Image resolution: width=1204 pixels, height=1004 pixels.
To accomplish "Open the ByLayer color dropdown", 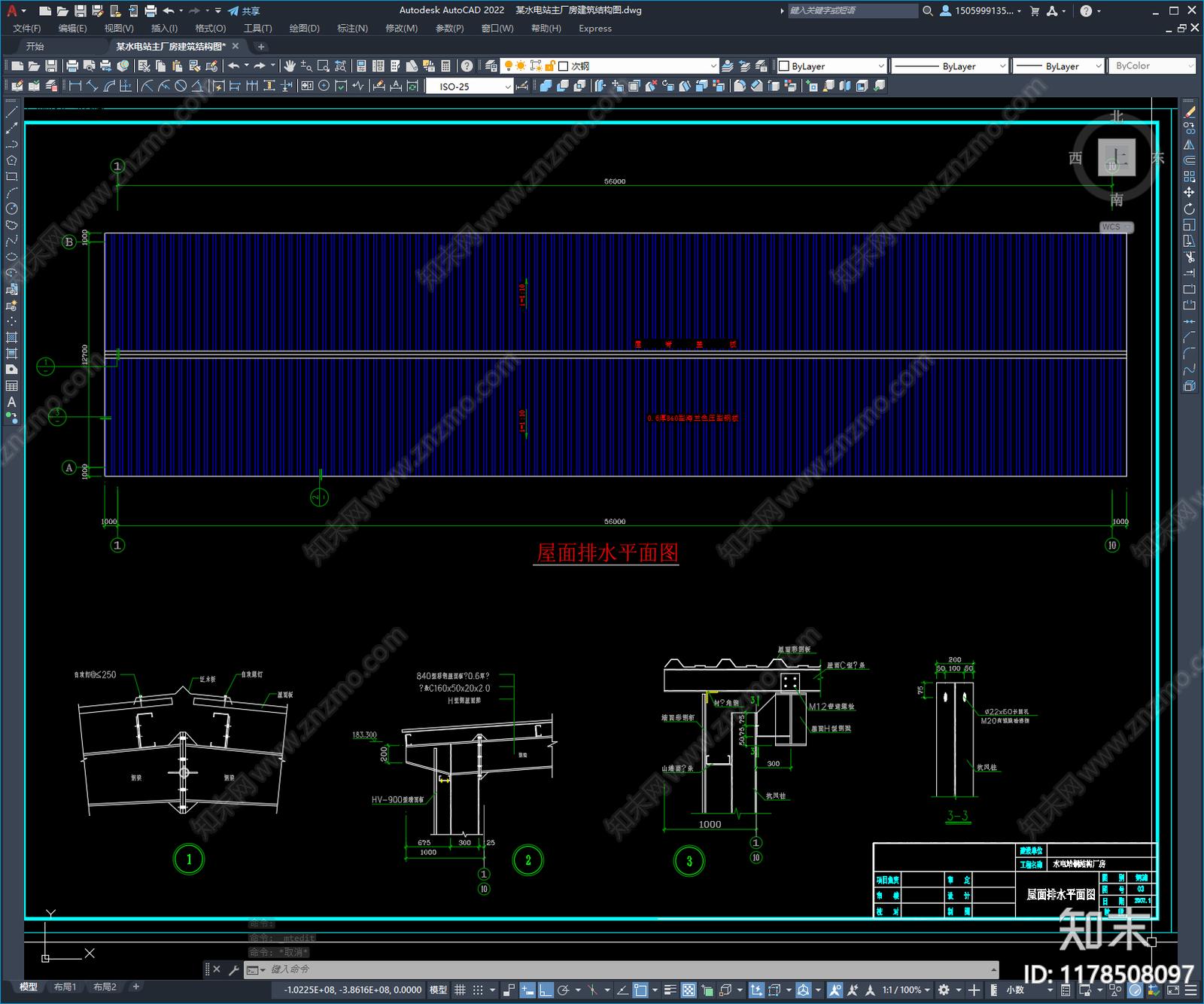I will 832,66.
